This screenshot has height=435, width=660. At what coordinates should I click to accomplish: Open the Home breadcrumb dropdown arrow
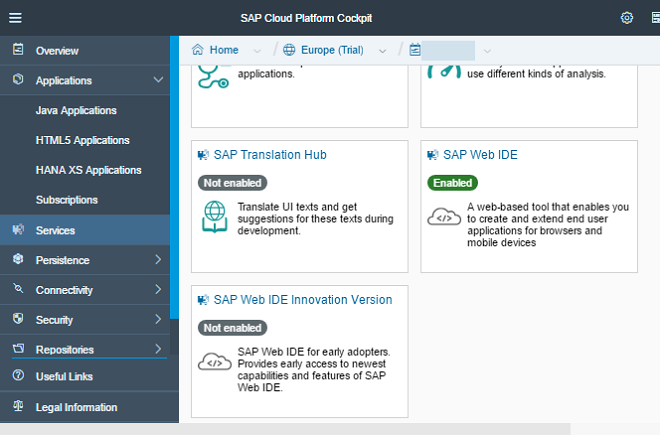tap(257, 51)
